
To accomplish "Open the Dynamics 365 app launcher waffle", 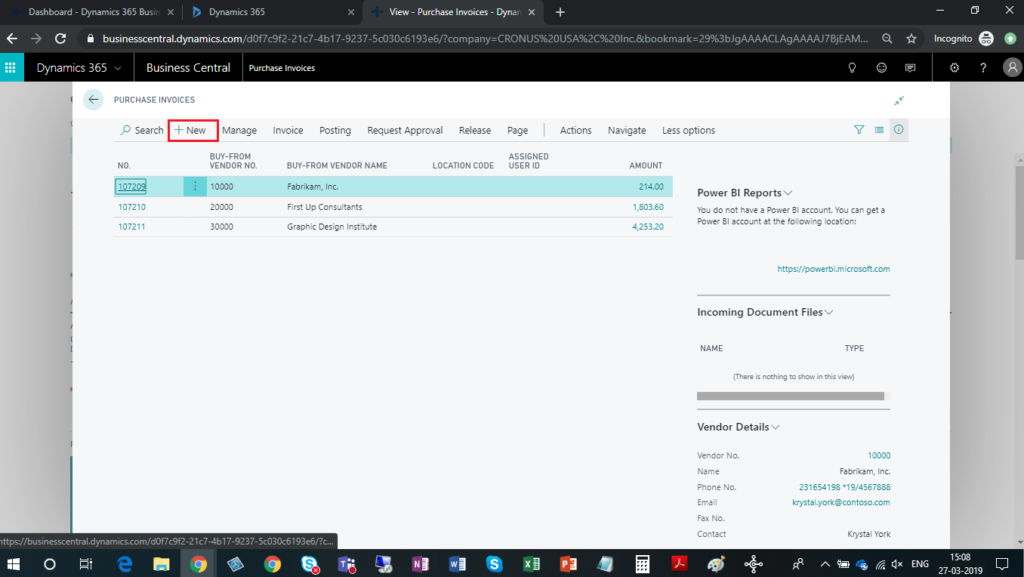I will [x=11, y=68].
